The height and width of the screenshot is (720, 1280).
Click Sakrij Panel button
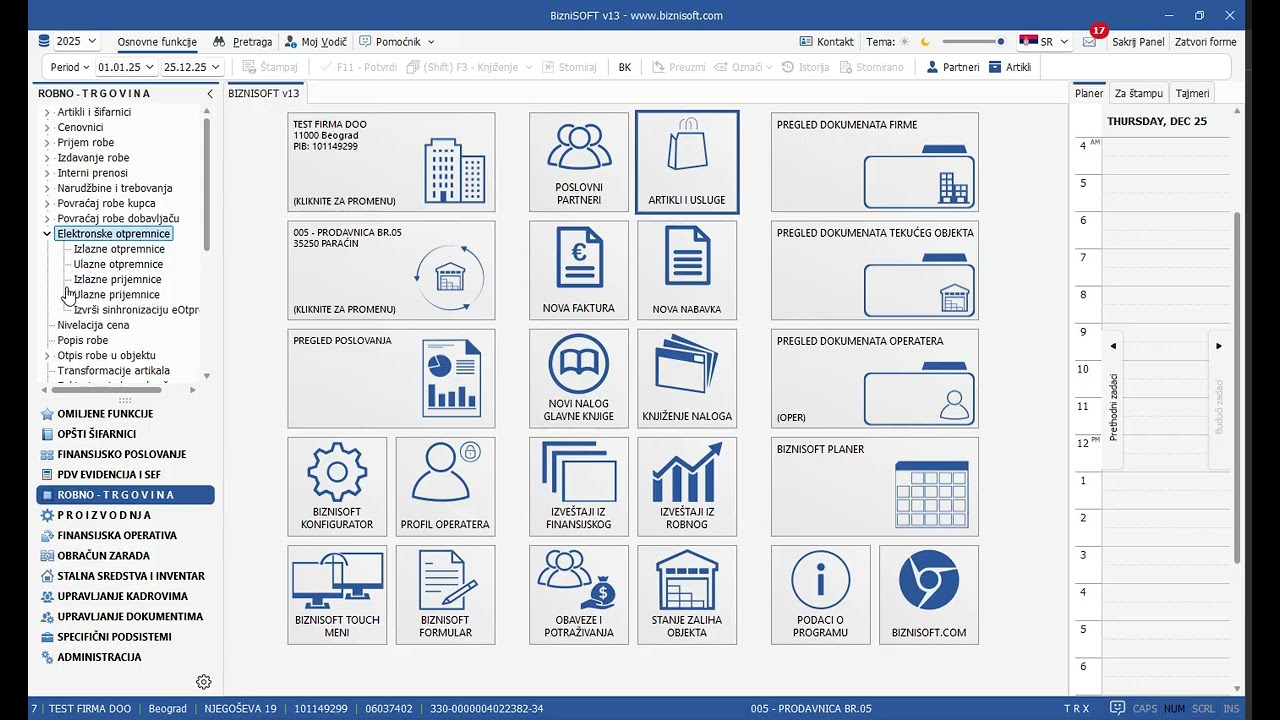[1138, 42]
